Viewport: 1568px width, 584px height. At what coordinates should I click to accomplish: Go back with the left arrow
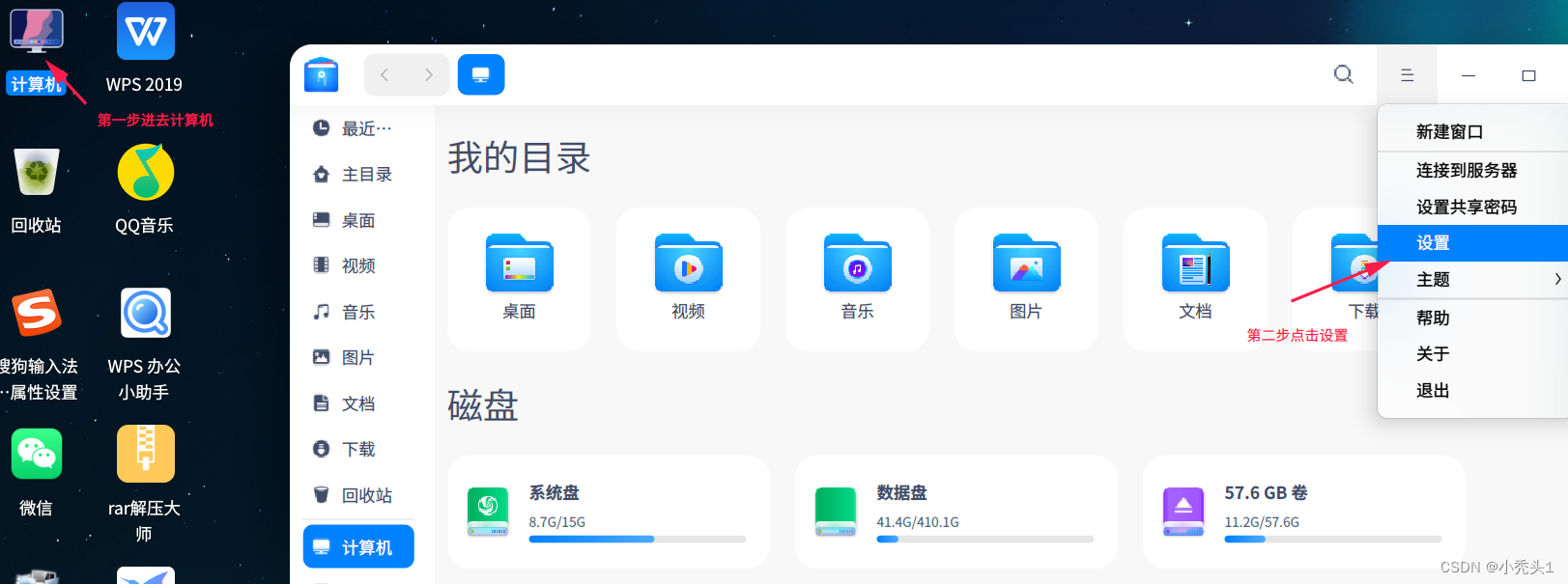(385, 75)
